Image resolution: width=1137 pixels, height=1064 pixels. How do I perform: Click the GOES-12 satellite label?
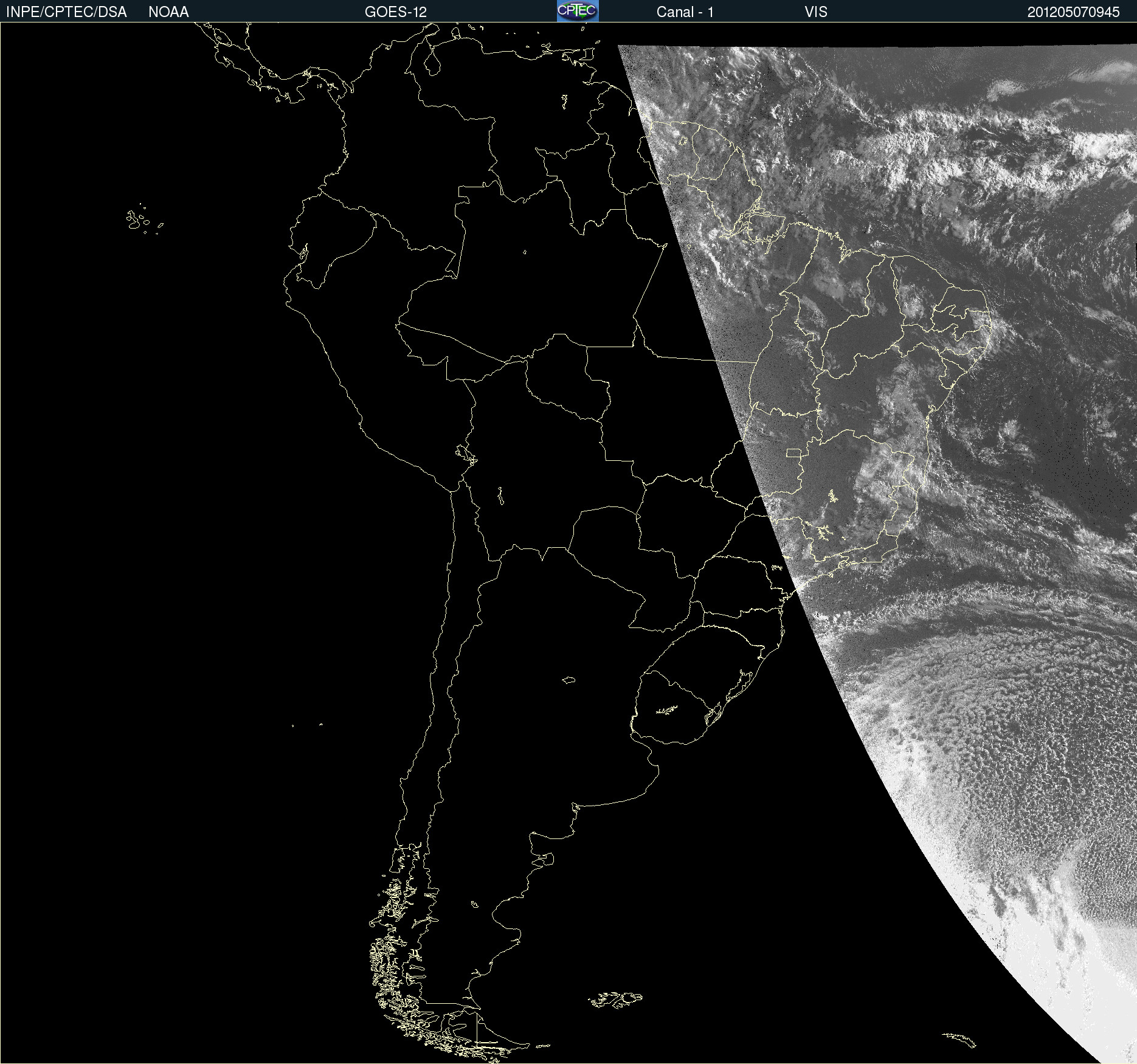coord(396,12)
